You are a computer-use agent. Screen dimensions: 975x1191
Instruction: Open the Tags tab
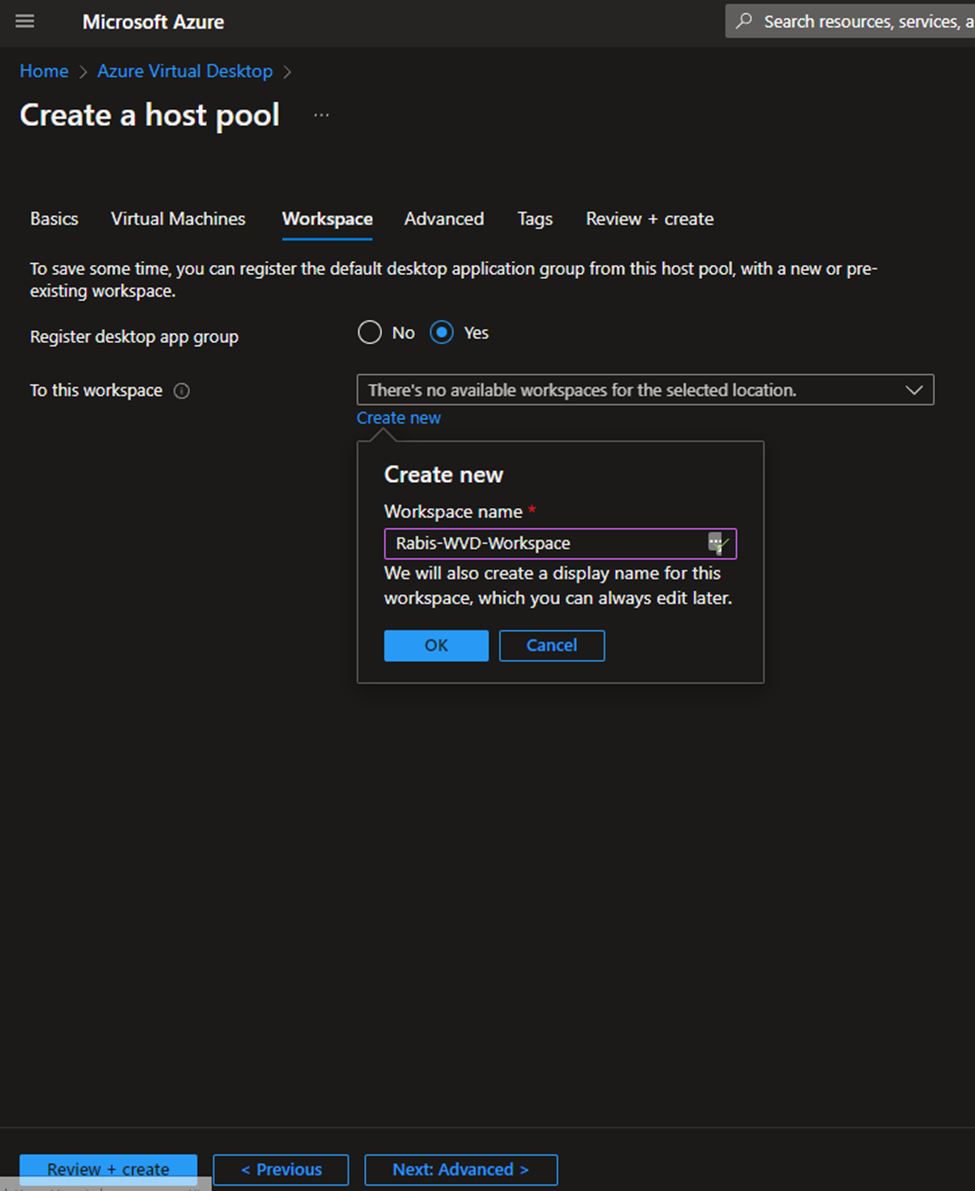[x=535, y=219]
